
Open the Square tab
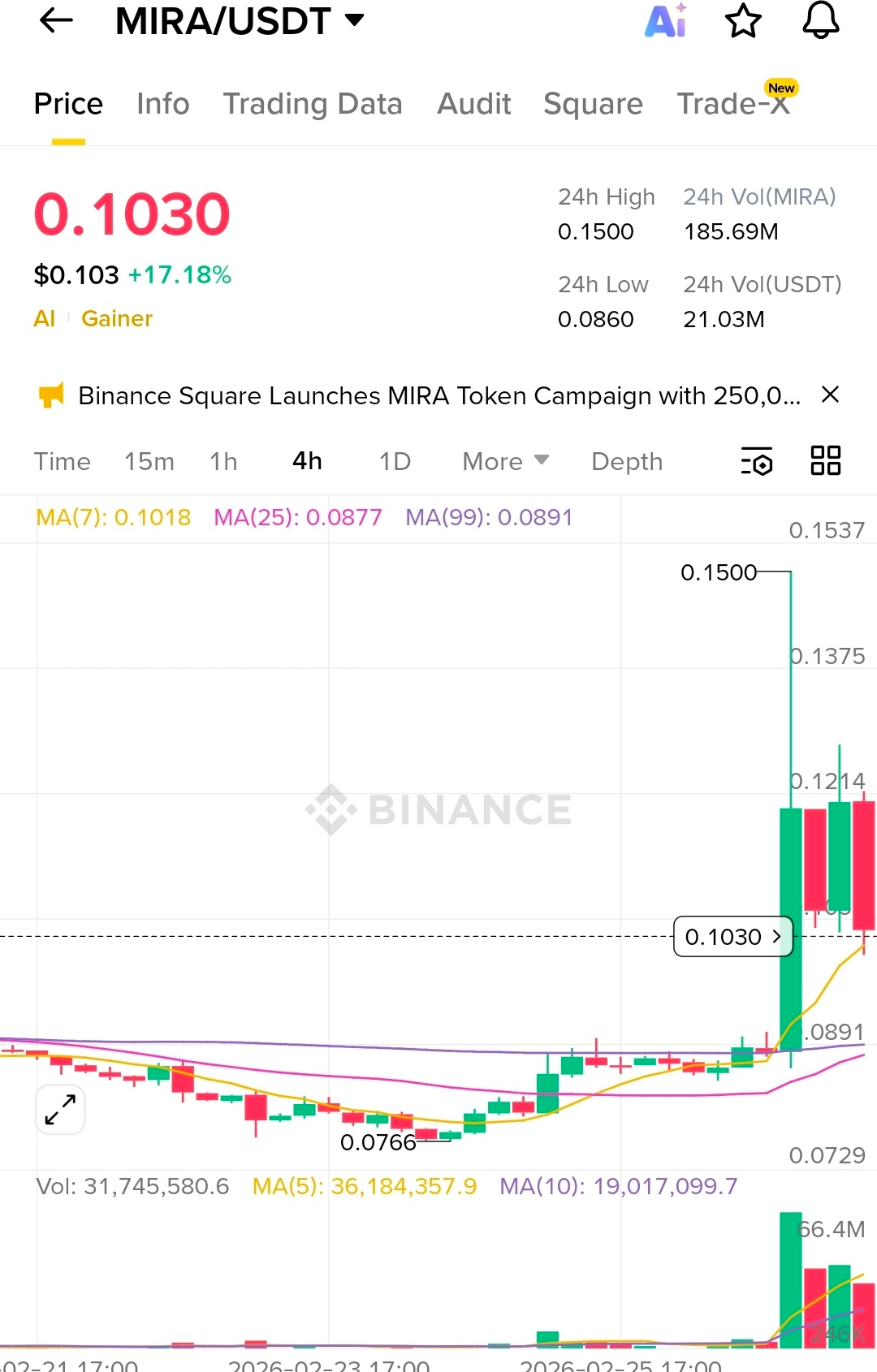(593, 104)
